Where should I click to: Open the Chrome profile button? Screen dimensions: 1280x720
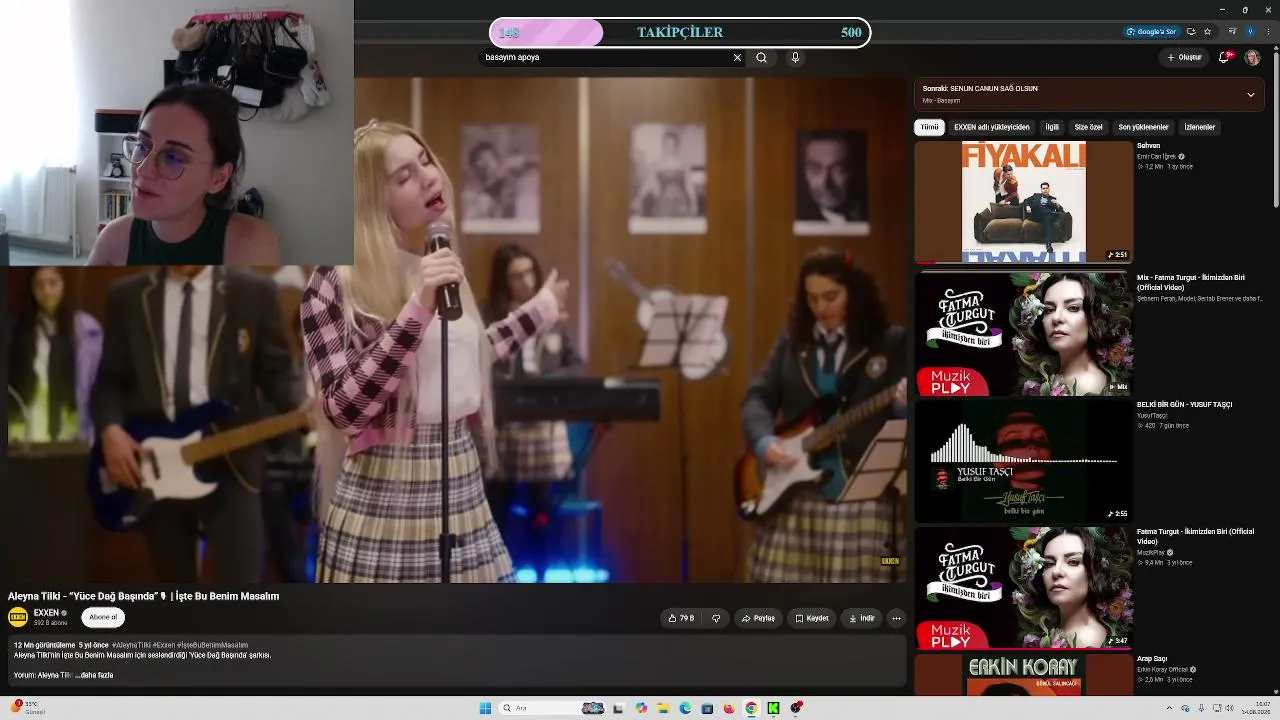click(x=1250, y=32)
